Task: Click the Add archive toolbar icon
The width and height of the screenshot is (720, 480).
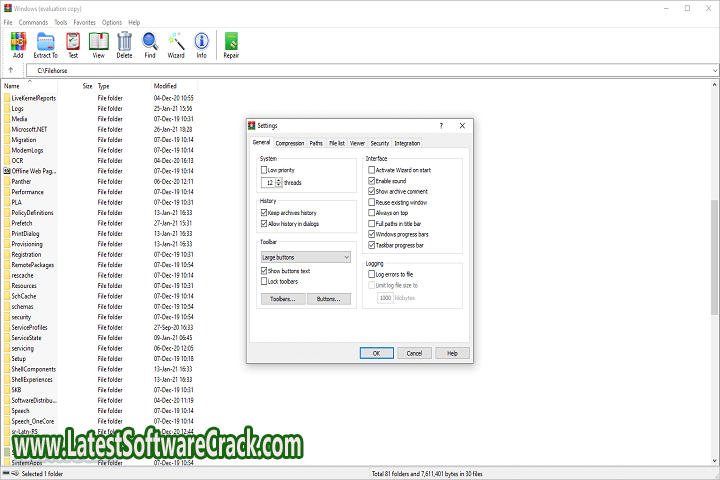Action: 17,43
